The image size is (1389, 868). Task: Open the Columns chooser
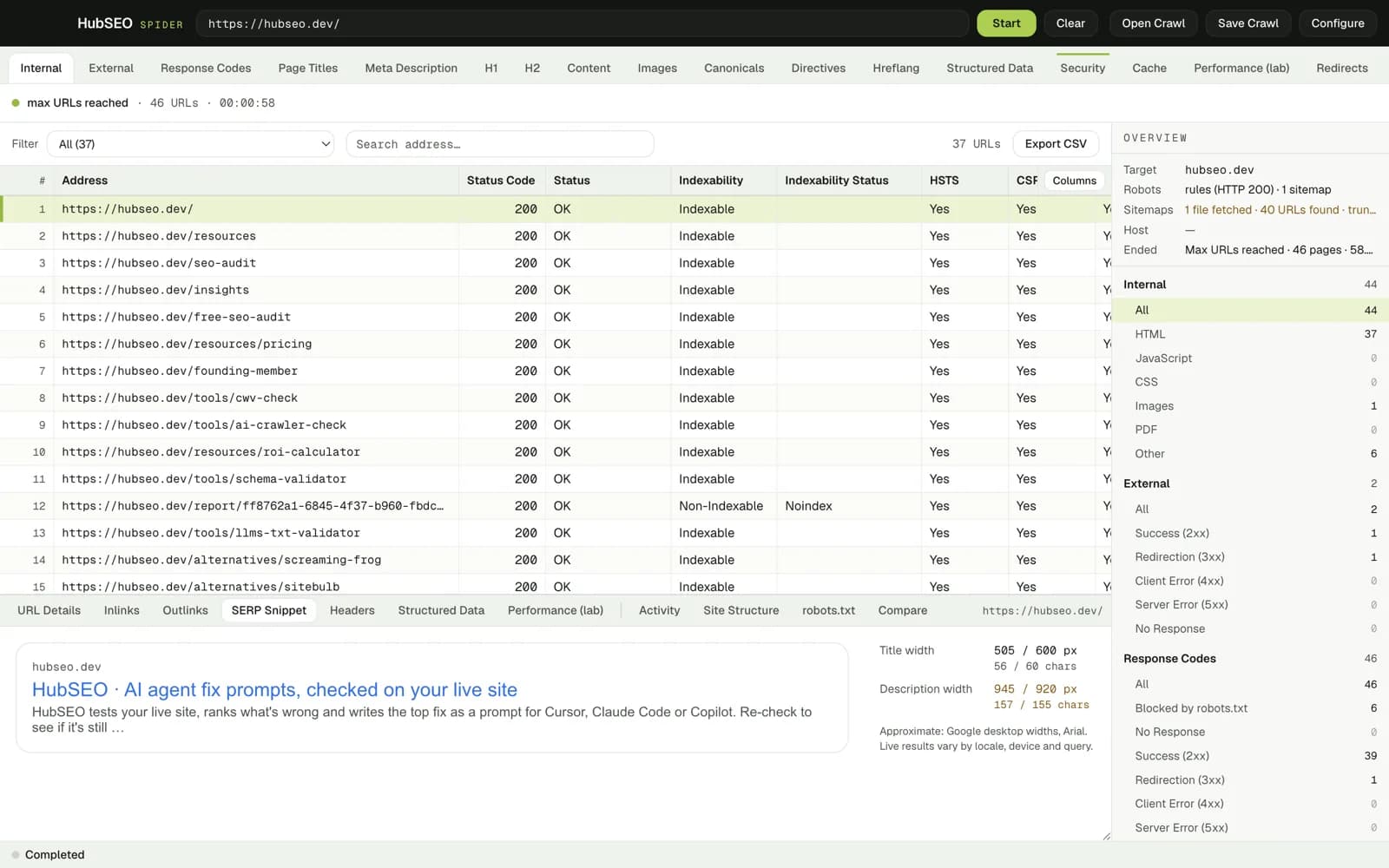(x=1074, y=181)
